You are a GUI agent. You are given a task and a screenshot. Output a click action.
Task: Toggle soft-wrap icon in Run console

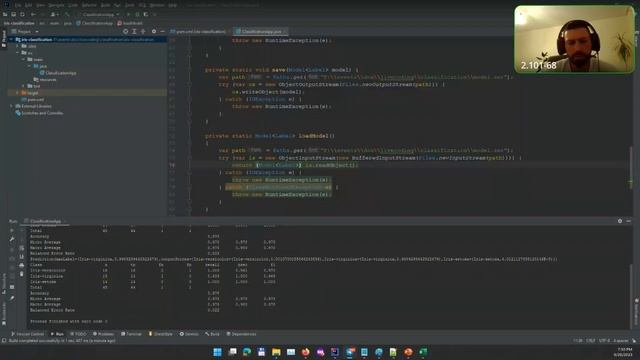pos(22,248)
